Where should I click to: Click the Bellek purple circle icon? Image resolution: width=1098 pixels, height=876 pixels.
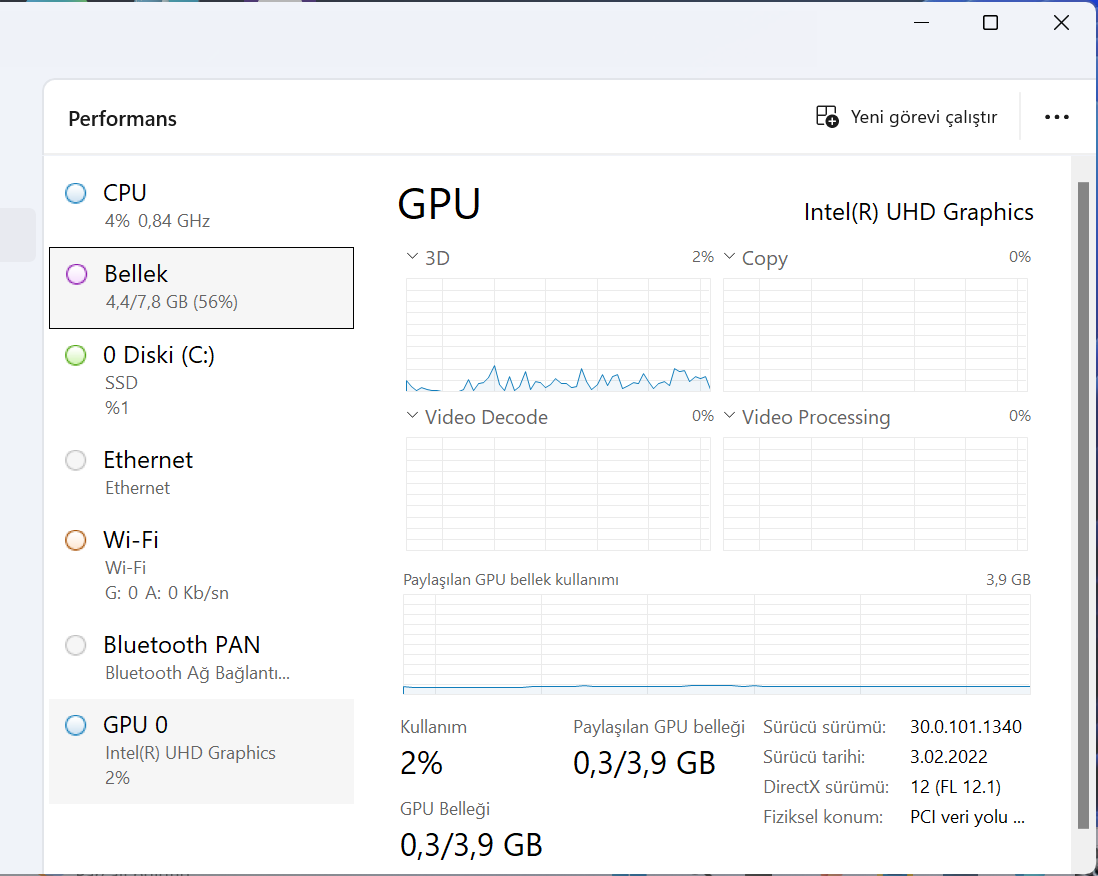coord(77,274)
